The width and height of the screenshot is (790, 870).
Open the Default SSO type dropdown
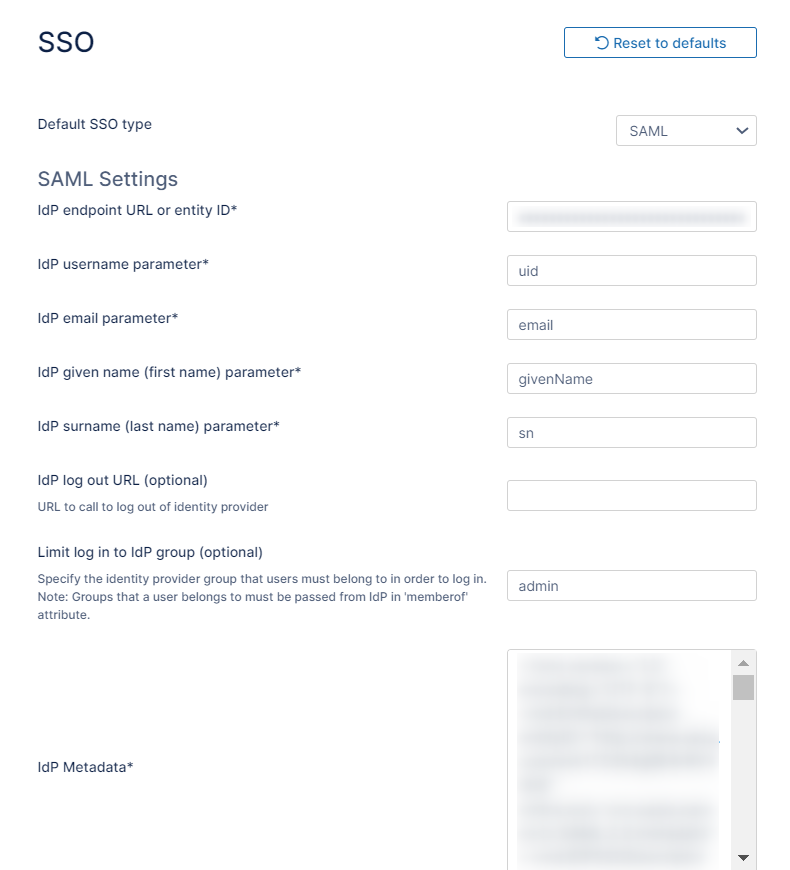tap(686, 131)
